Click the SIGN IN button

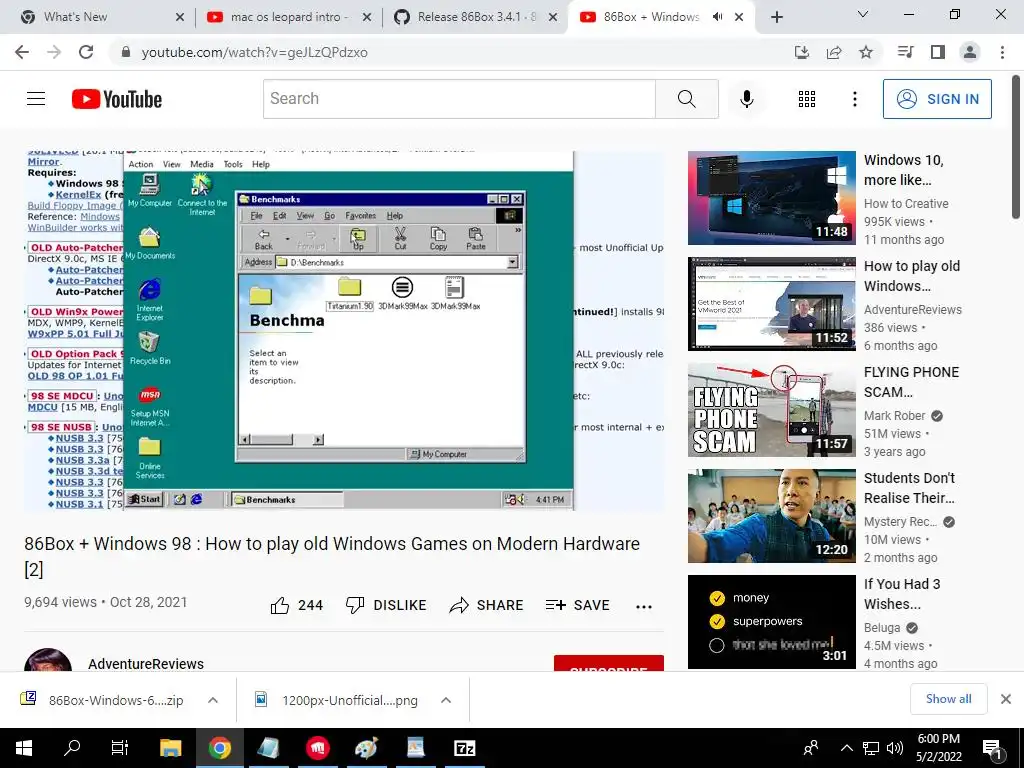937,99
